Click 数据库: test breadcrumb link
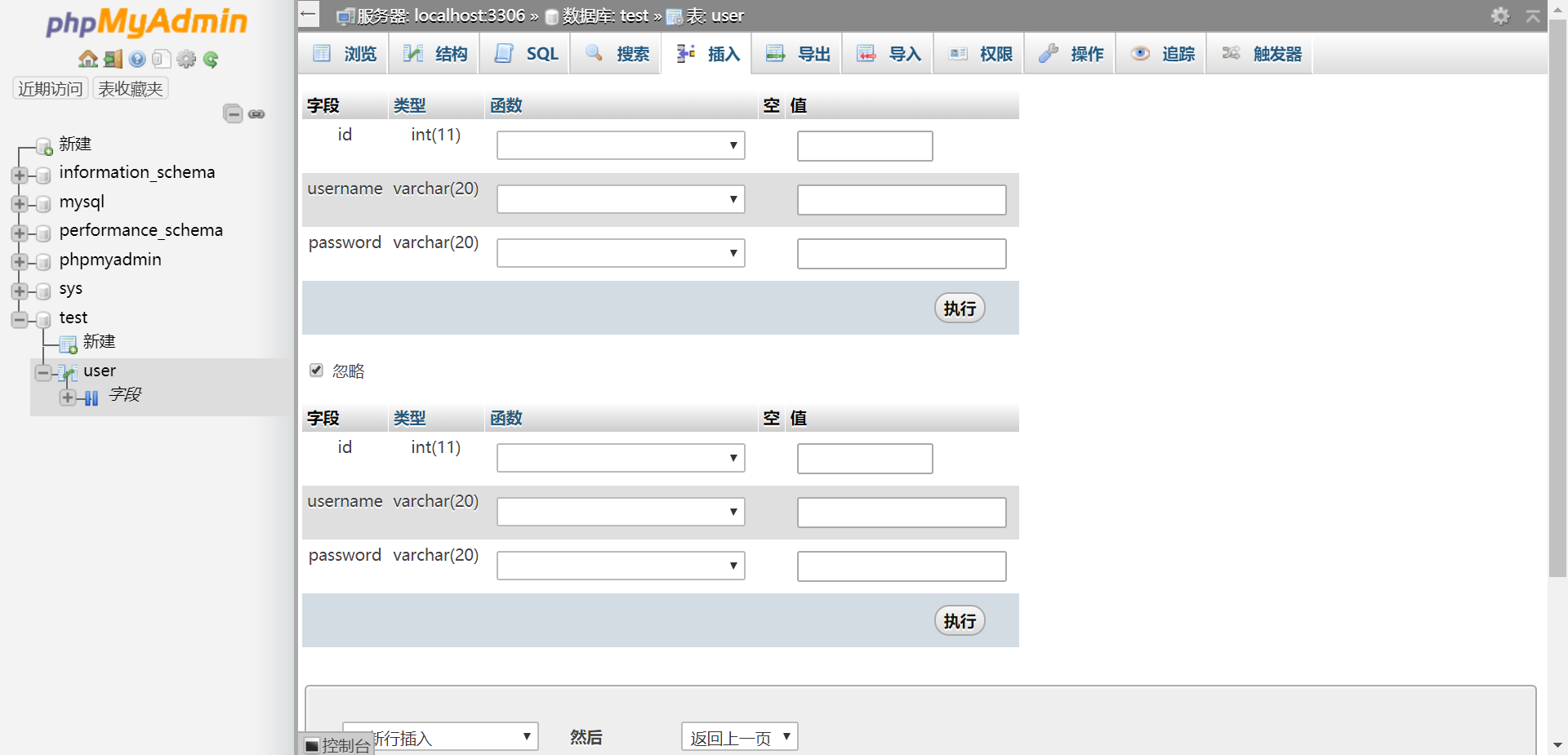The width and height of the screenshot is (1568, 755). (x=605, y=16)
